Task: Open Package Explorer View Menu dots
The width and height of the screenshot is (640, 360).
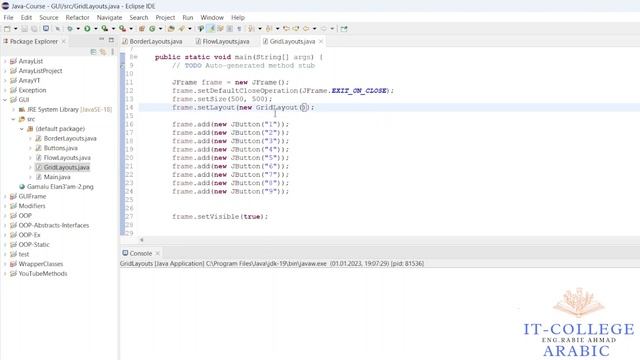Action: point(112,52)
